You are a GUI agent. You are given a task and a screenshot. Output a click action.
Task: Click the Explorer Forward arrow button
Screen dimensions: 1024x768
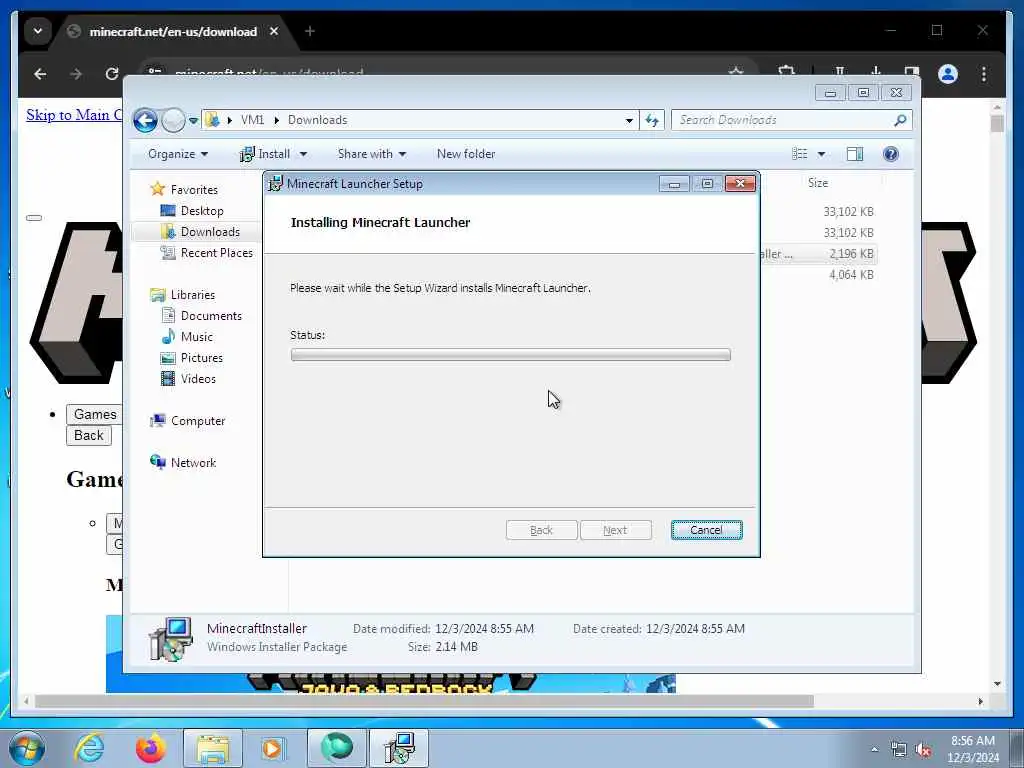(x=173, y=120)
